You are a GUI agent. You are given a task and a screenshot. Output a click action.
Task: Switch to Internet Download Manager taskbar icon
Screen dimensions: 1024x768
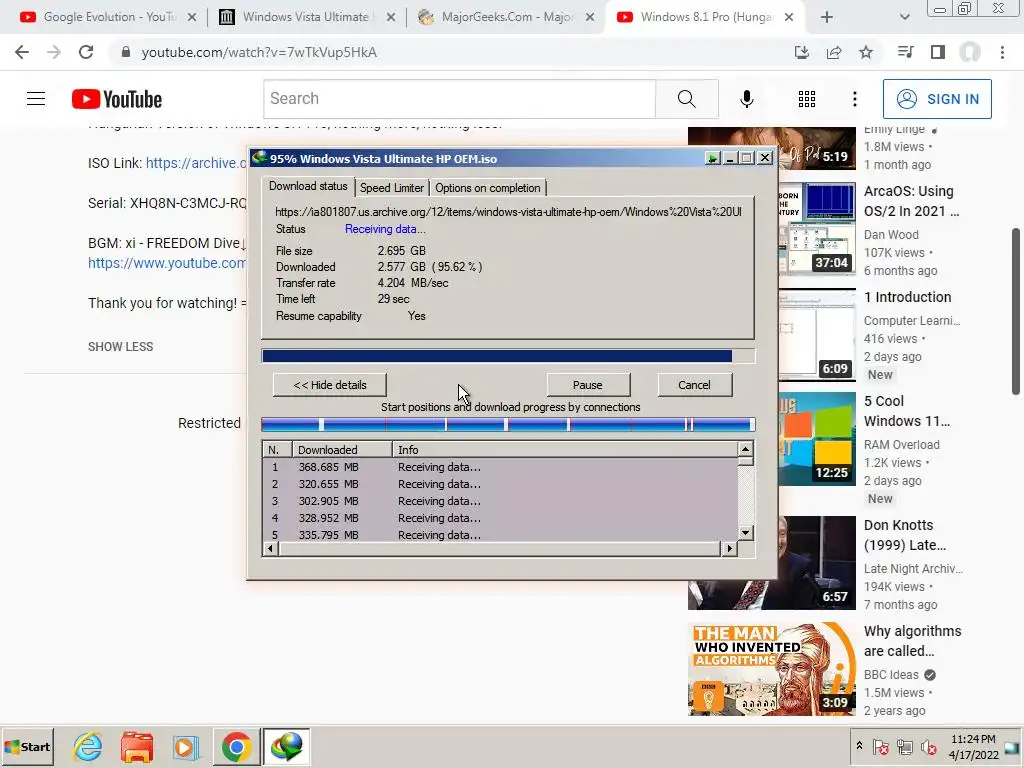[286, 746]
